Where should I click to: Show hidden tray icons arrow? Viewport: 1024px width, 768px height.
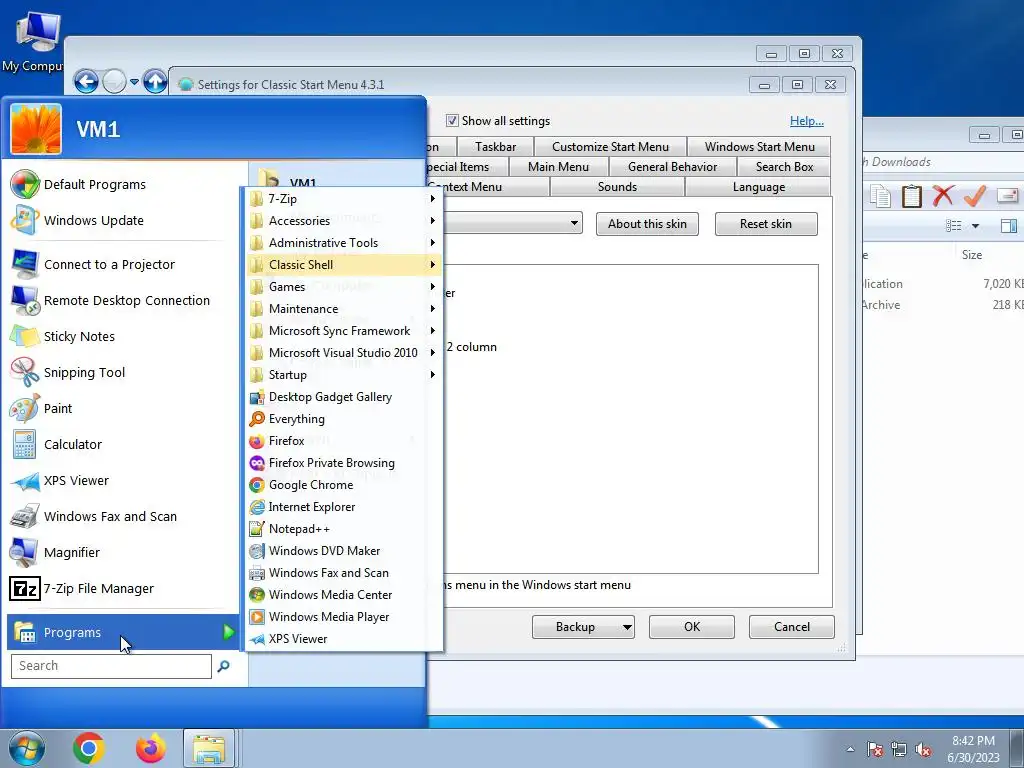(850, 750)
